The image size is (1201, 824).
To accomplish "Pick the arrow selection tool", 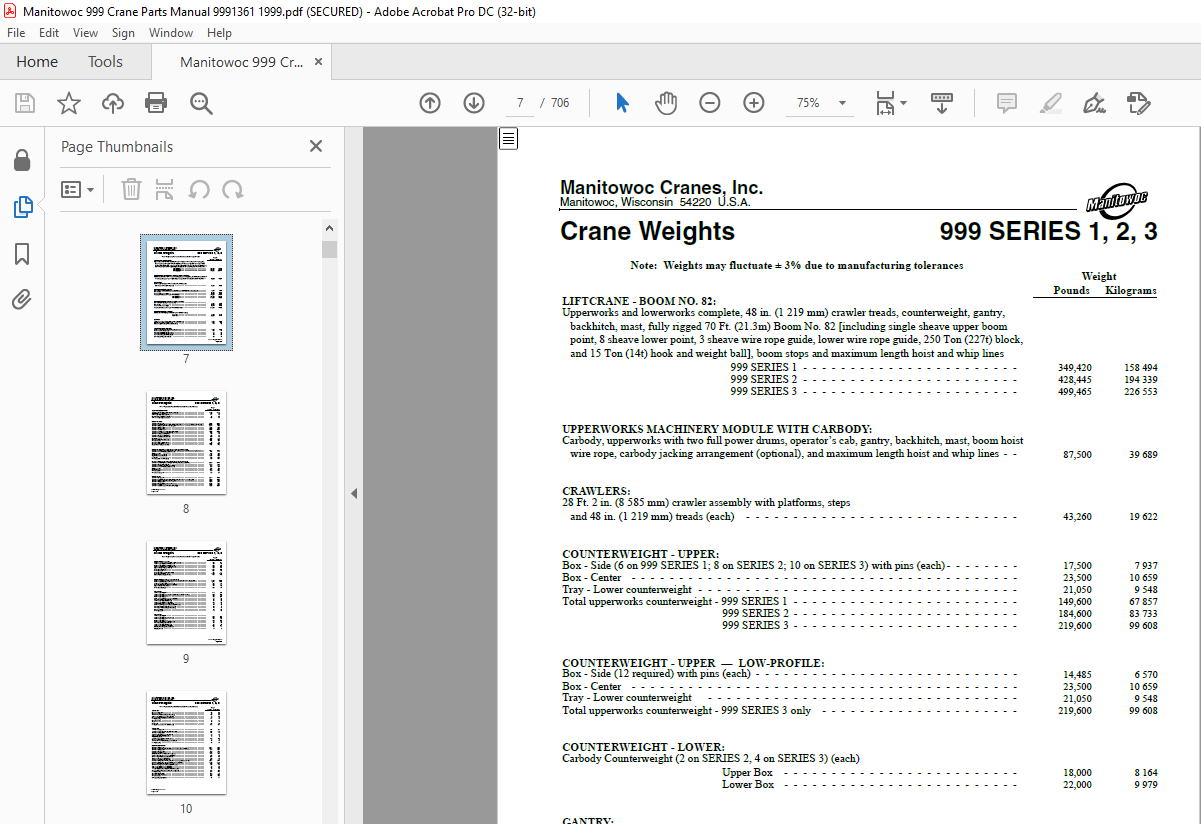I will click(x=622, y=103).
